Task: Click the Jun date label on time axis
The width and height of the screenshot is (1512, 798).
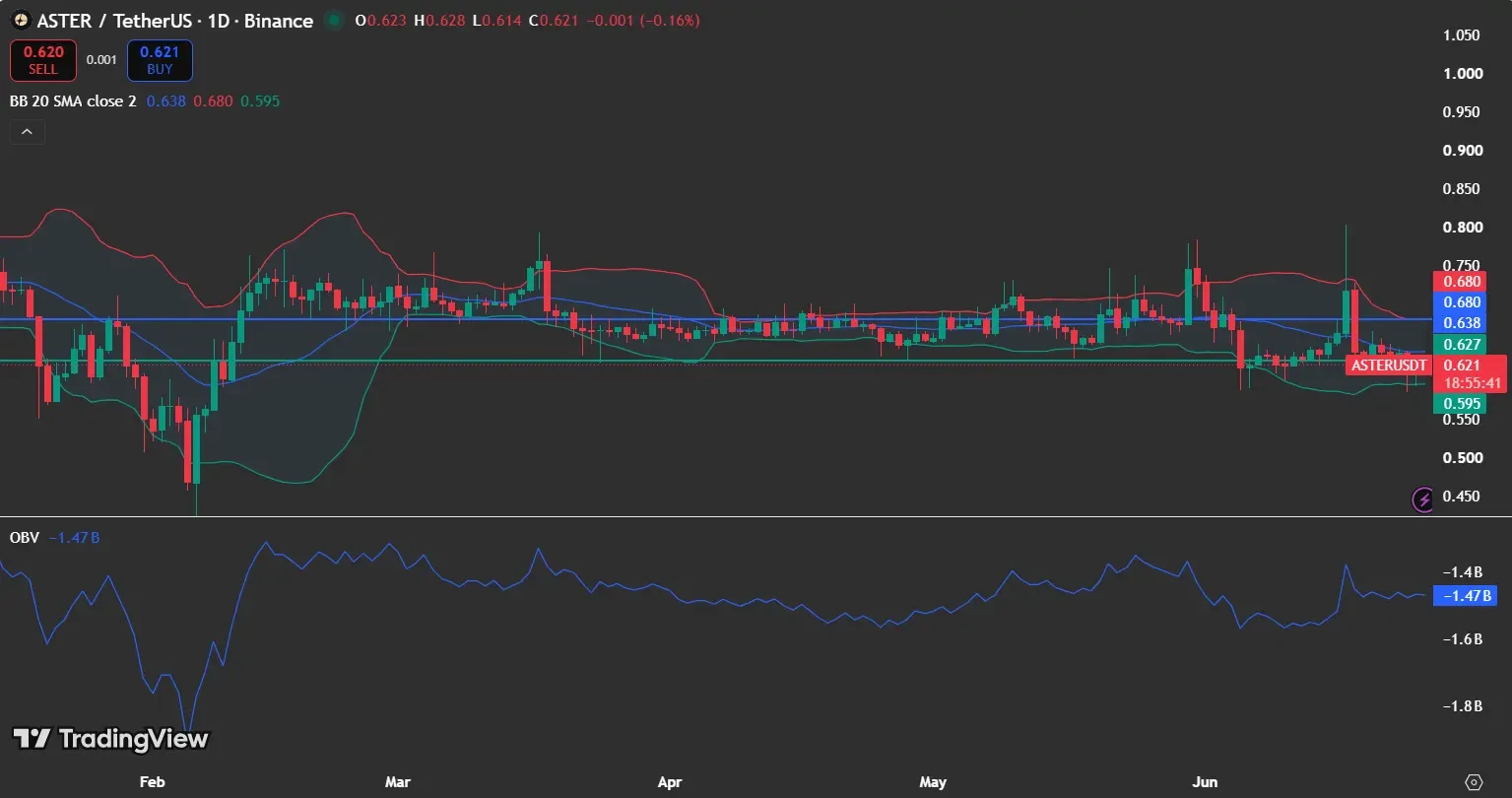Action: click(1205, 782)
